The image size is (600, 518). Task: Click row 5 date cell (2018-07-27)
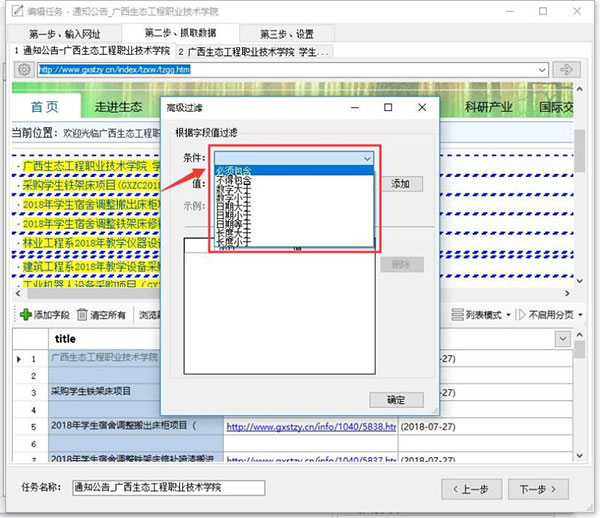pyautogui.click(x=485, y=427)
